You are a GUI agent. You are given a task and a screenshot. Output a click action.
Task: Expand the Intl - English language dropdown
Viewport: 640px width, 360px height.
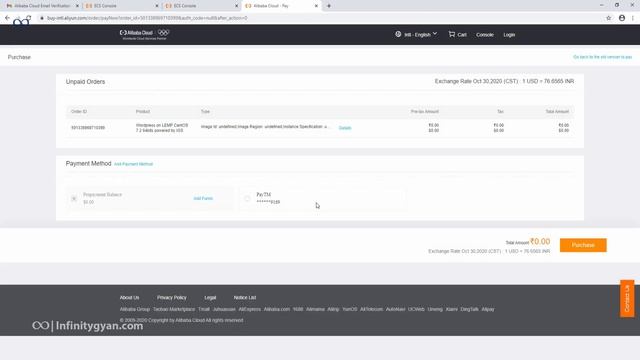pyautogui.click(x=420, y=35)
